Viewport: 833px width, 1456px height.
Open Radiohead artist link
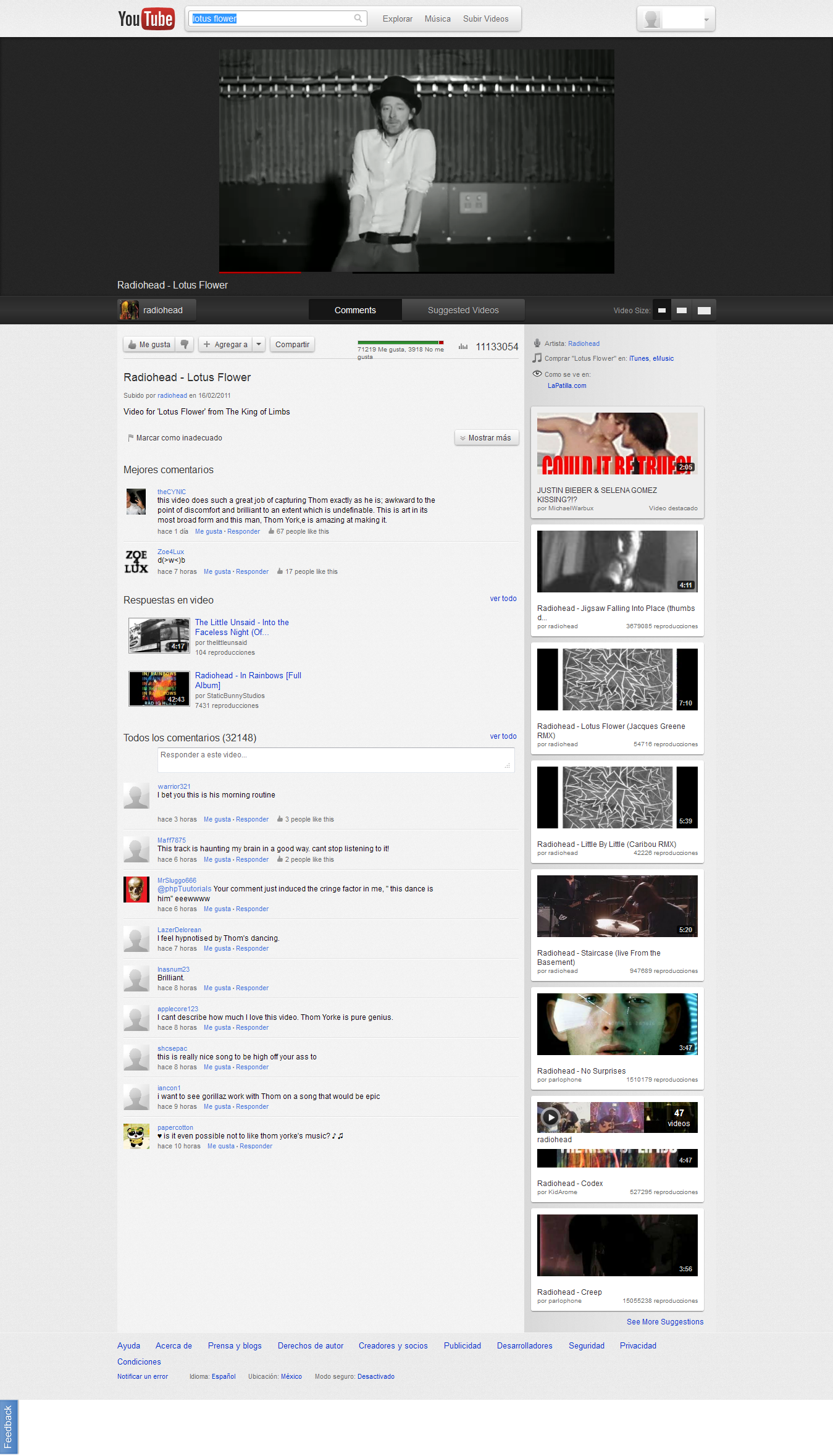click(x=584, y=343)
